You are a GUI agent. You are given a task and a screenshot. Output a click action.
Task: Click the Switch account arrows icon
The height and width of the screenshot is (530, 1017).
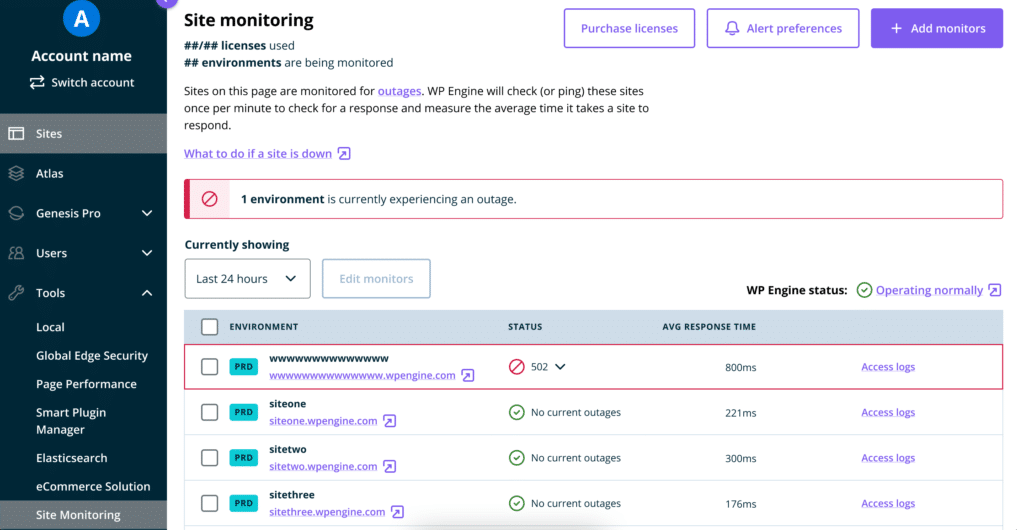pyautogui.click(x=37, y=82)
